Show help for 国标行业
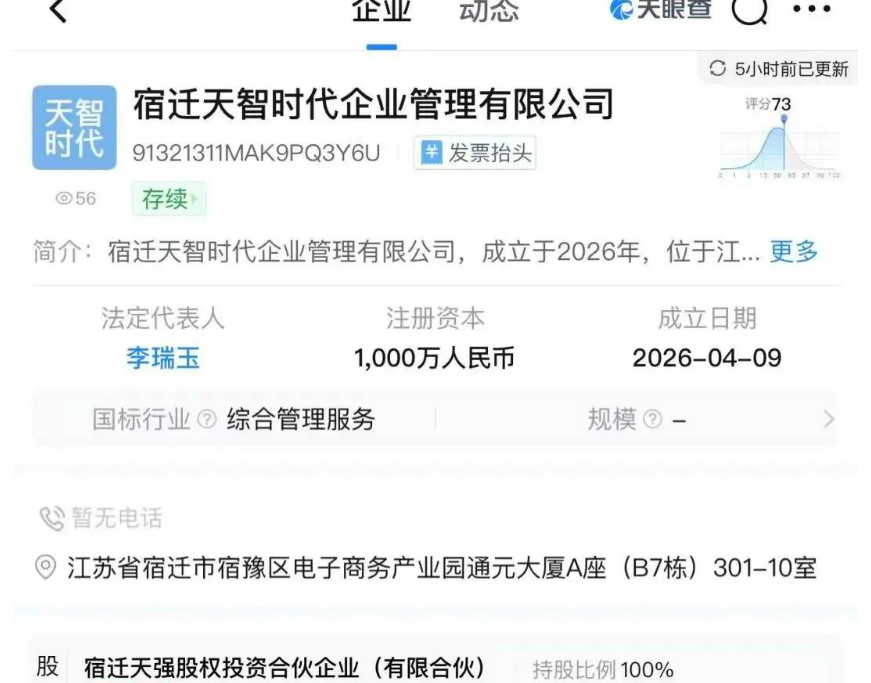 click(x=207, y=419)
